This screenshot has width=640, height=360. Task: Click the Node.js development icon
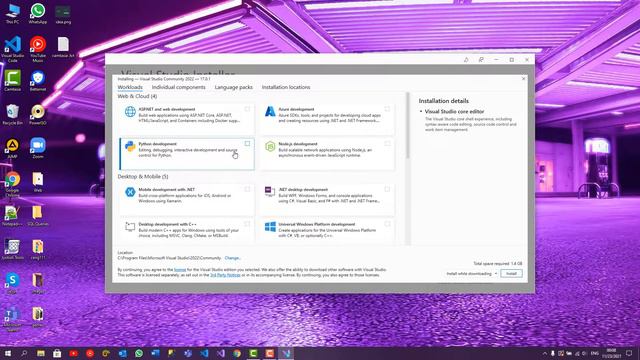pos(270,146)
